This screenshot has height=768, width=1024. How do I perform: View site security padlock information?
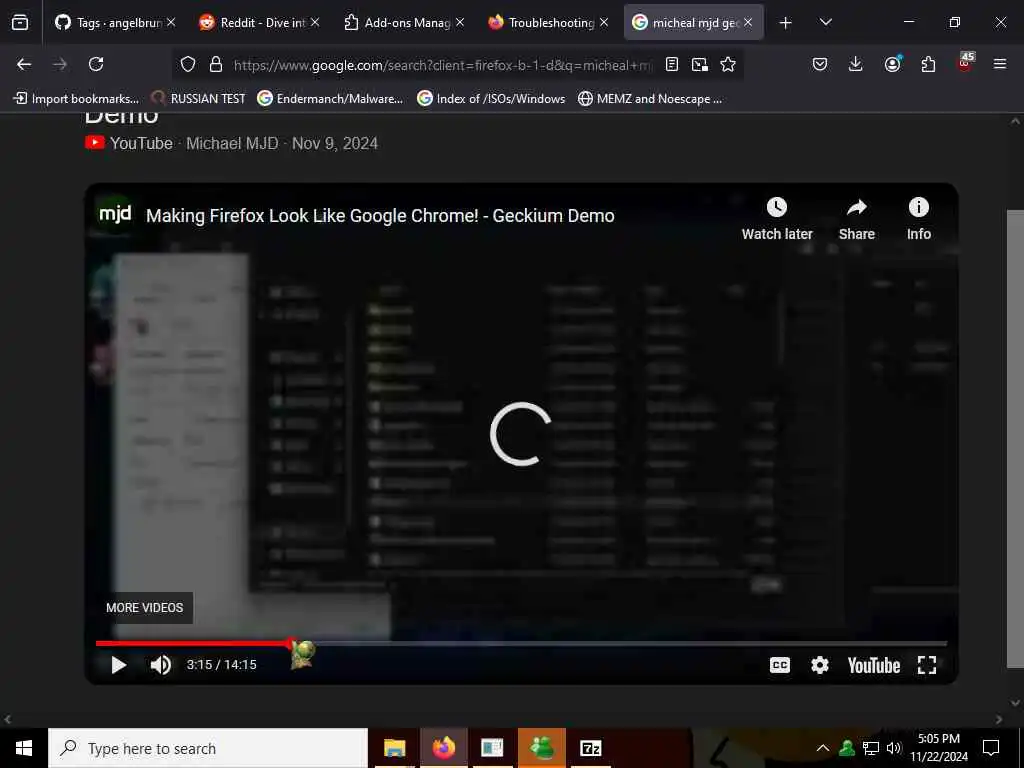[x=216, y=64]
